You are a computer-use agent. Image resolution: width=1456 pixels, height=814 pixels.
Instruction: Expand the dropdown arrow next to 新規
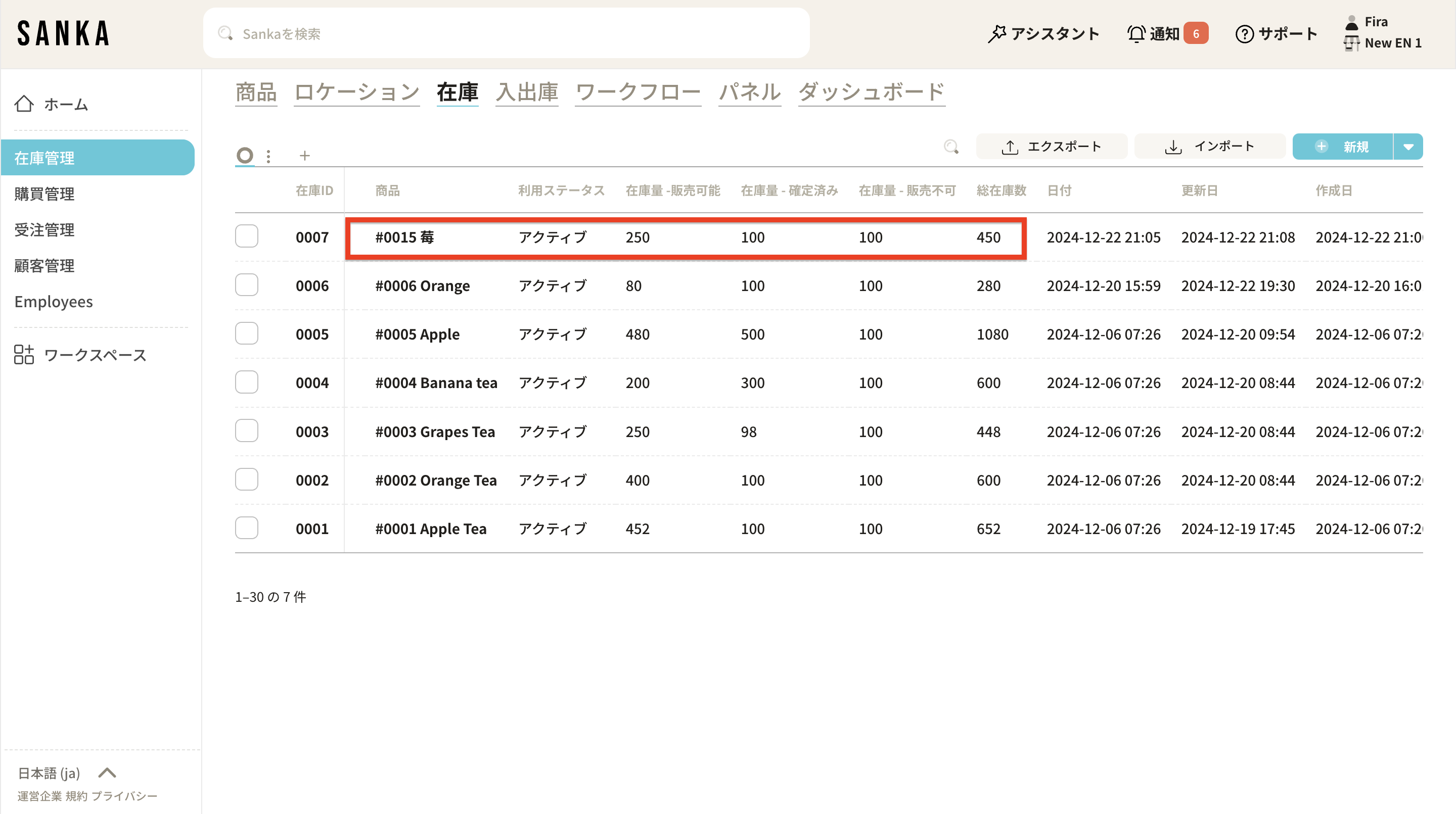1408,147
